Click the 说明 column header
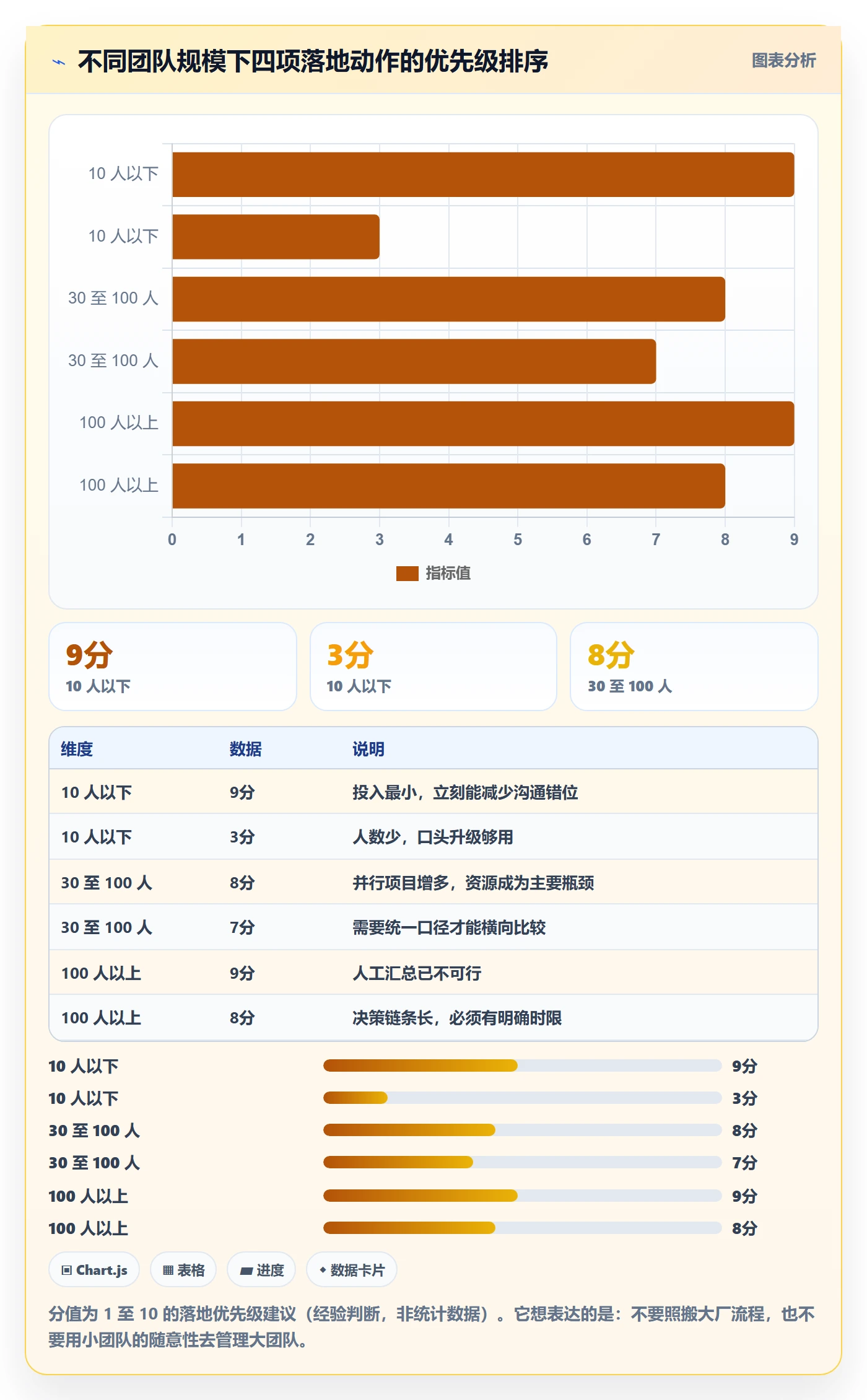Viewport: 867px width, 1400px height. pos(368,749)
